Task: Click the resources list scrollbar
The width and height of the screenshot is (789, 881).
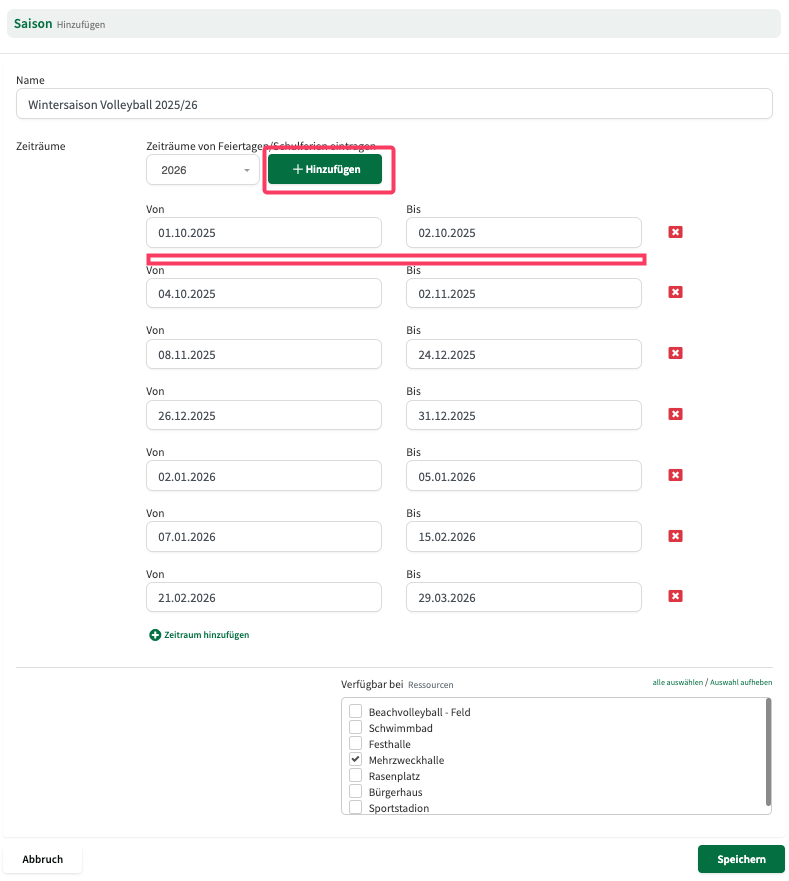Action: click(768, 752)
